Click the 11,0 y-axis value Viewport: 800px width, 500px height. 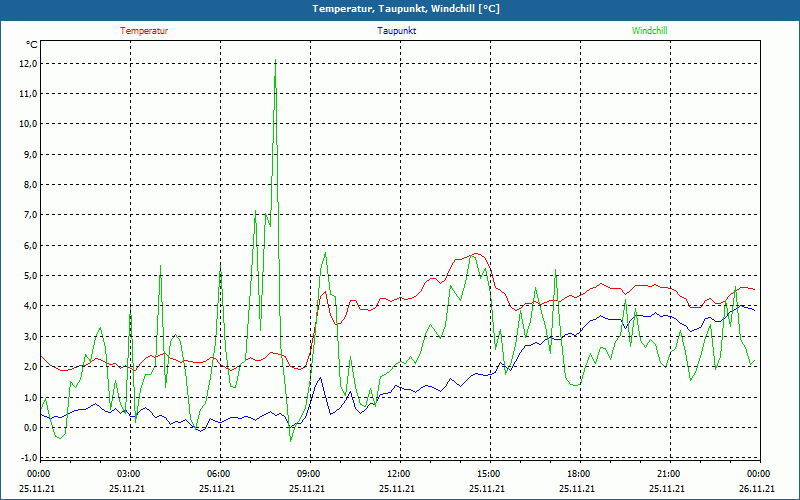(x=28, y=94)
